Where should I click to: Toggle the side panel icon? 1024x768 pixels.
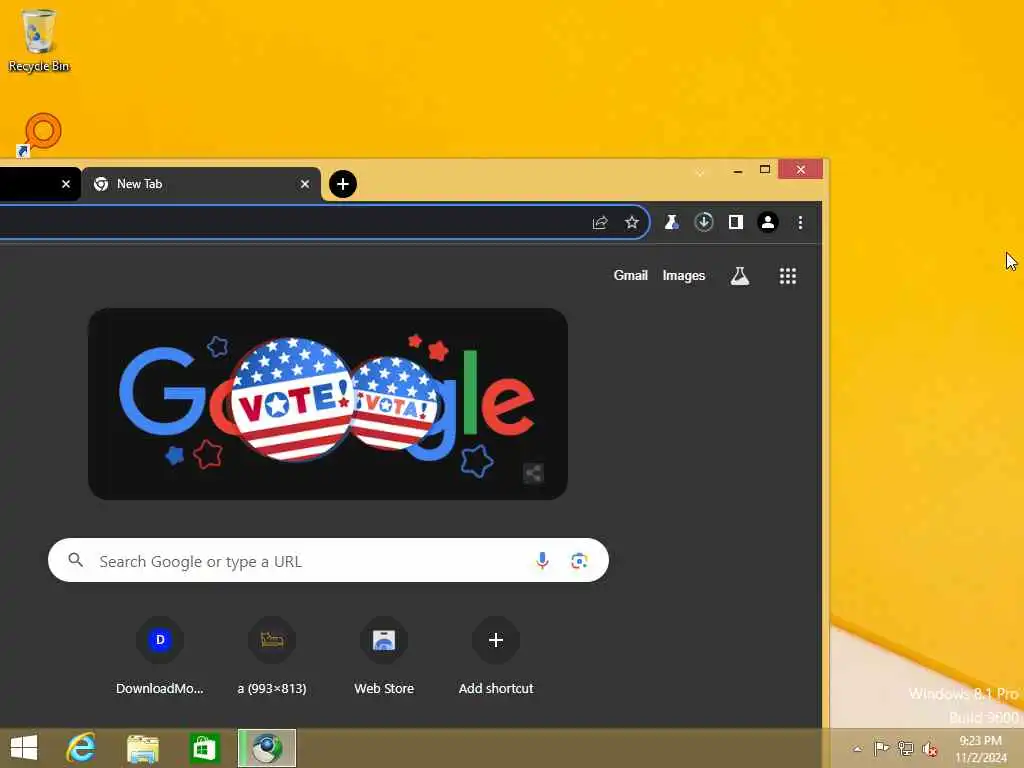736,223
